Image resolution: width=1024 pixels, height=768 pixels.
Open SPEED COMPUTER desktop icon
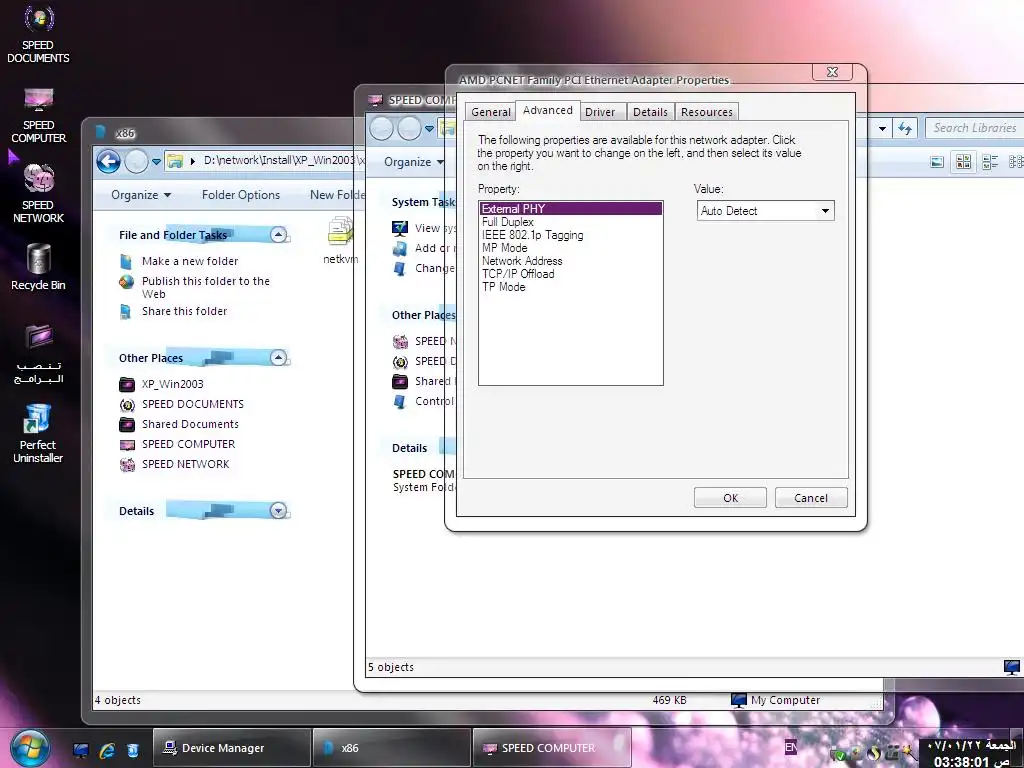point(39,115)
